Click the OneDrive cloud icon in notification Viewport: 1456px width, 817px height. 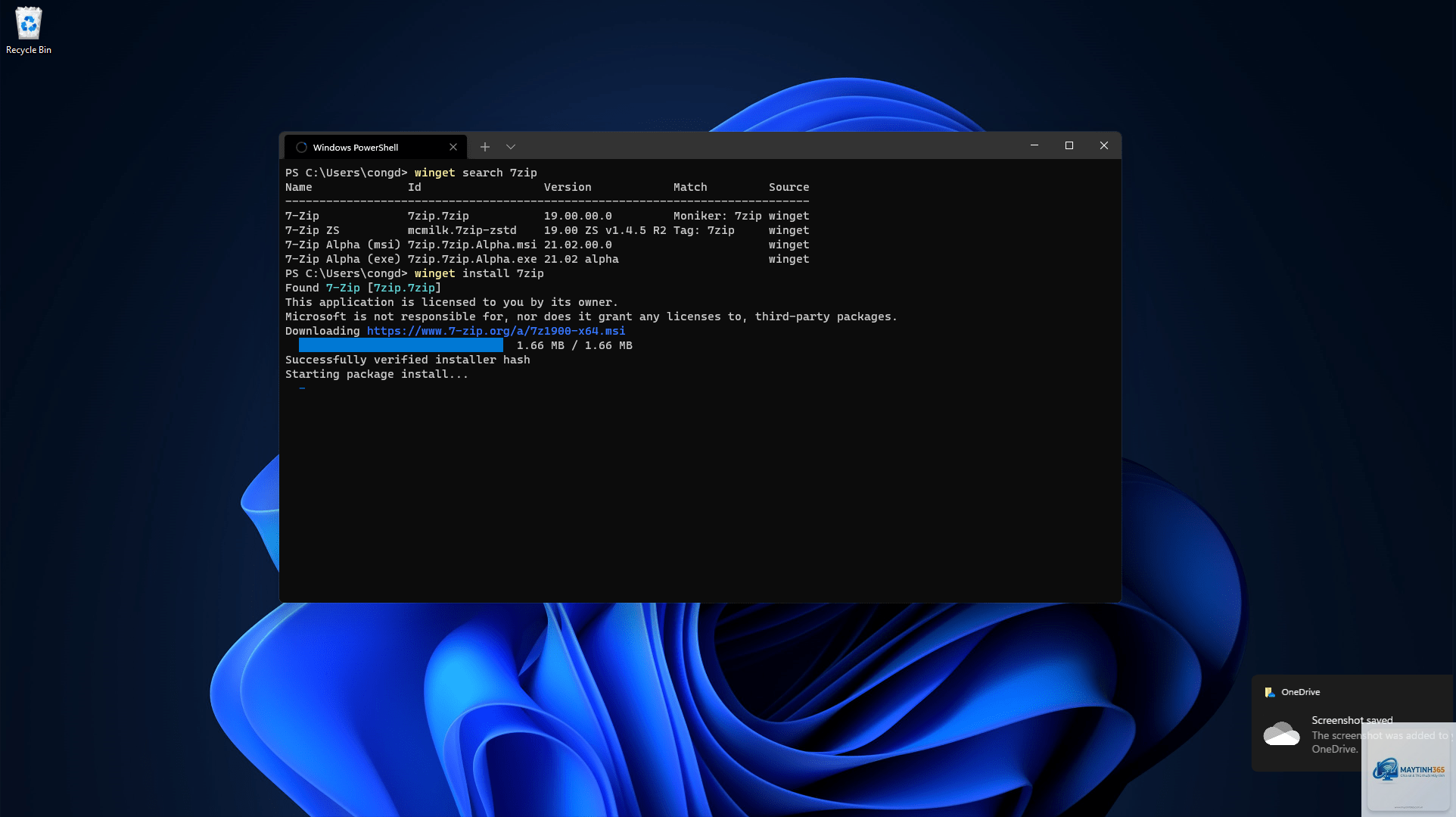tap(1281, 734)
